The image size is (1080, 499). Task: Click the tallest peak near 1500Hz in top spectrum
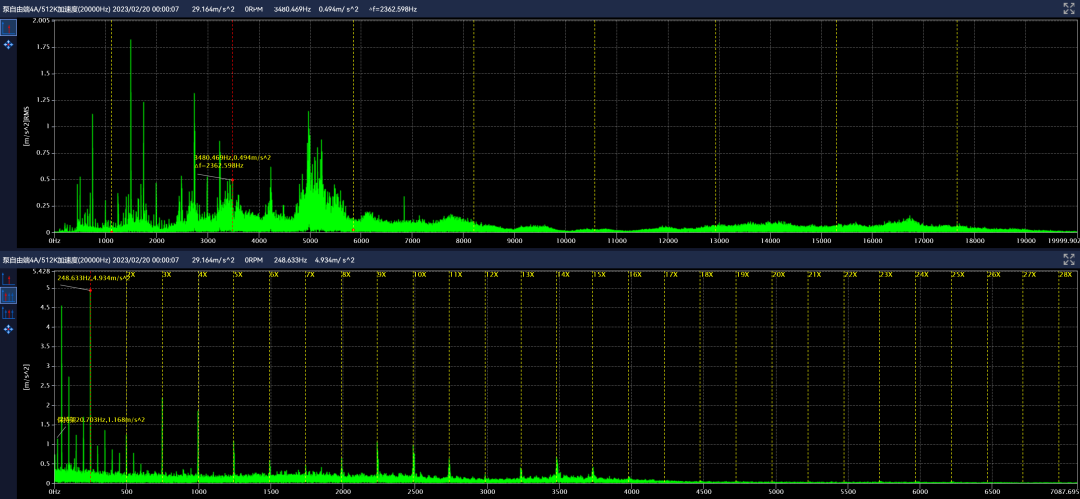(131, 45)
